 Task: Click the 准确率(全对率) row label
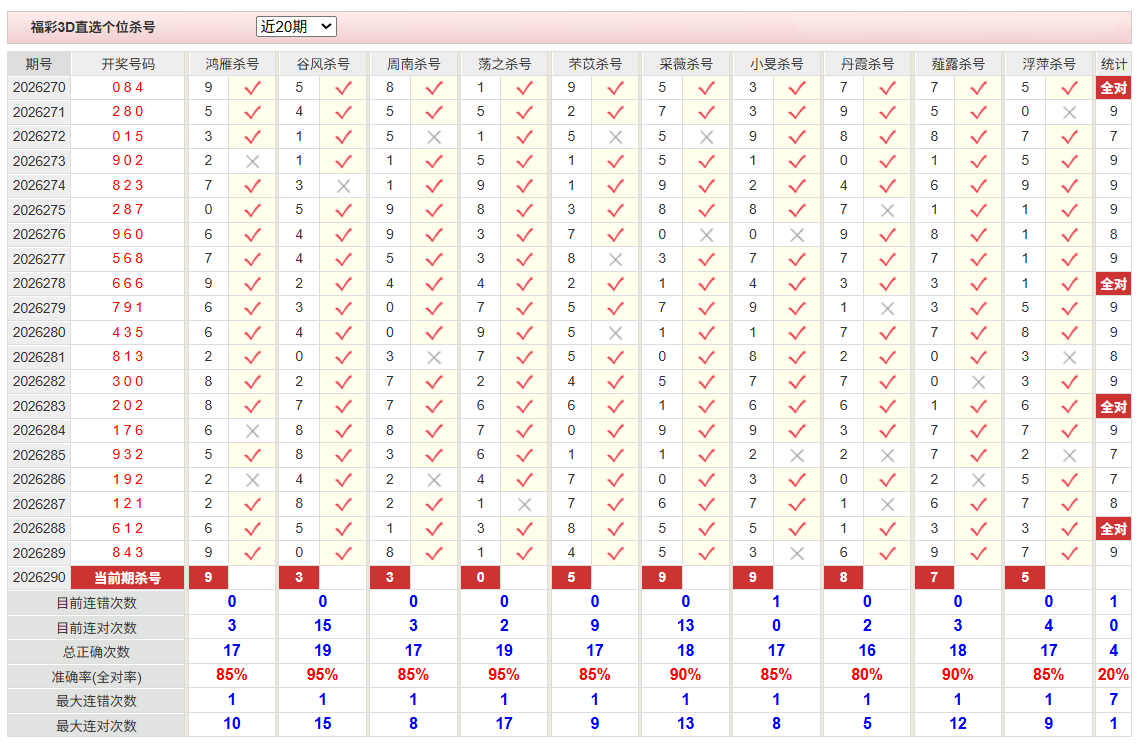click(96, 677)
